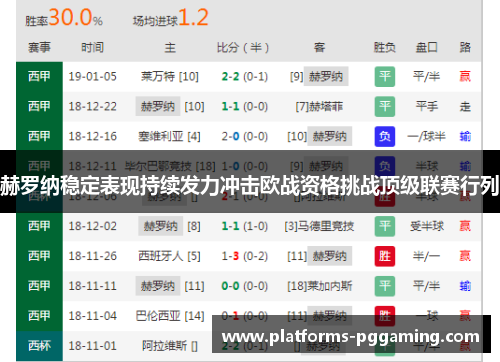Click the 输 result in the 18-12-16 row

(465, 136)
